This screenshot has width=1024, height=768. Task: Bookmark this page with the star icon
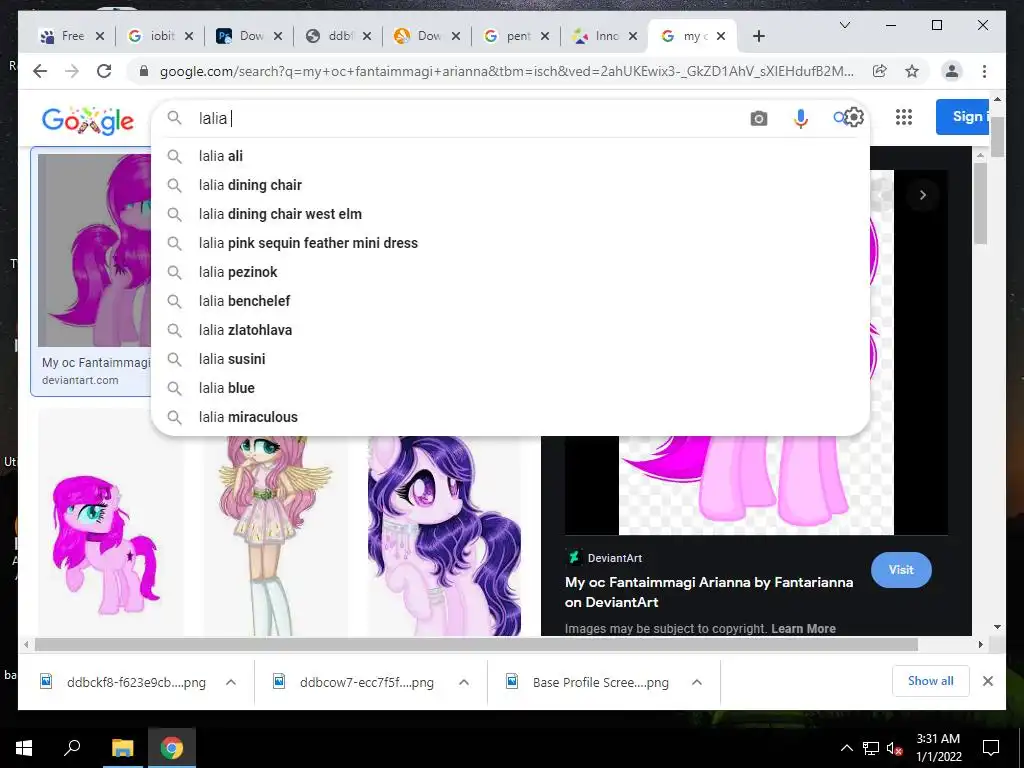pos(912,71)
